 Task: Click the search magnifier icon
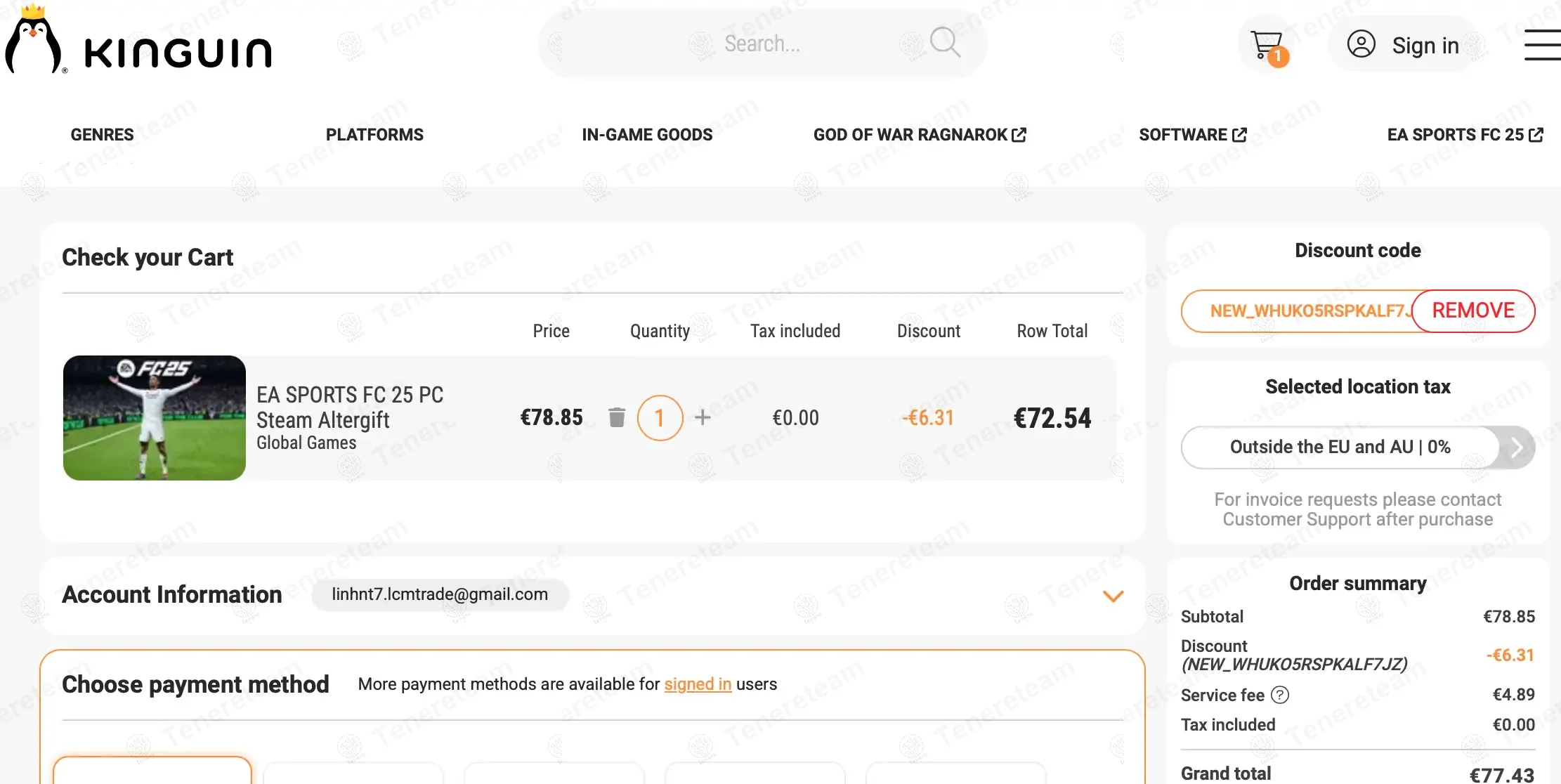click(945, 43)
